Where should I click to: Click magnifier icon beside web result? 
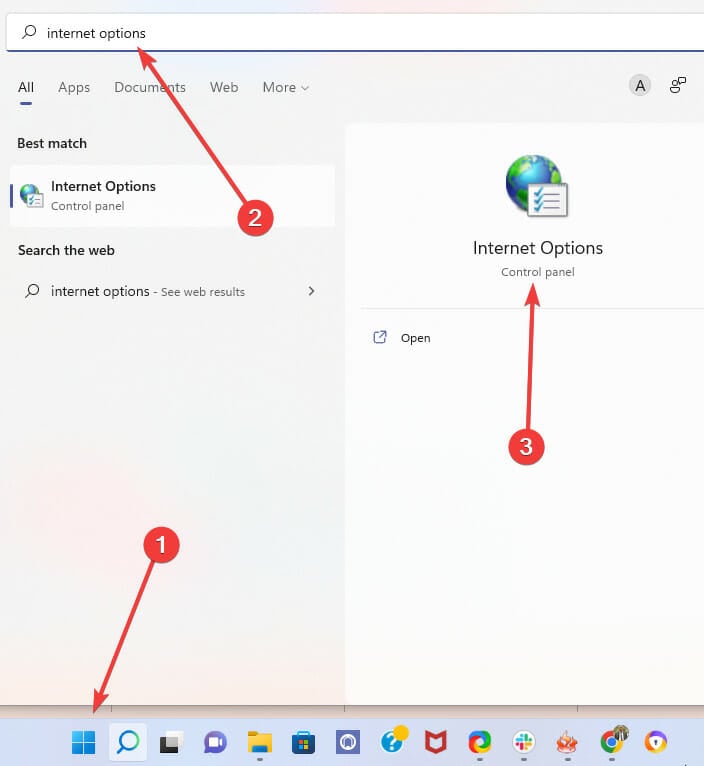[x=32, y=291]
